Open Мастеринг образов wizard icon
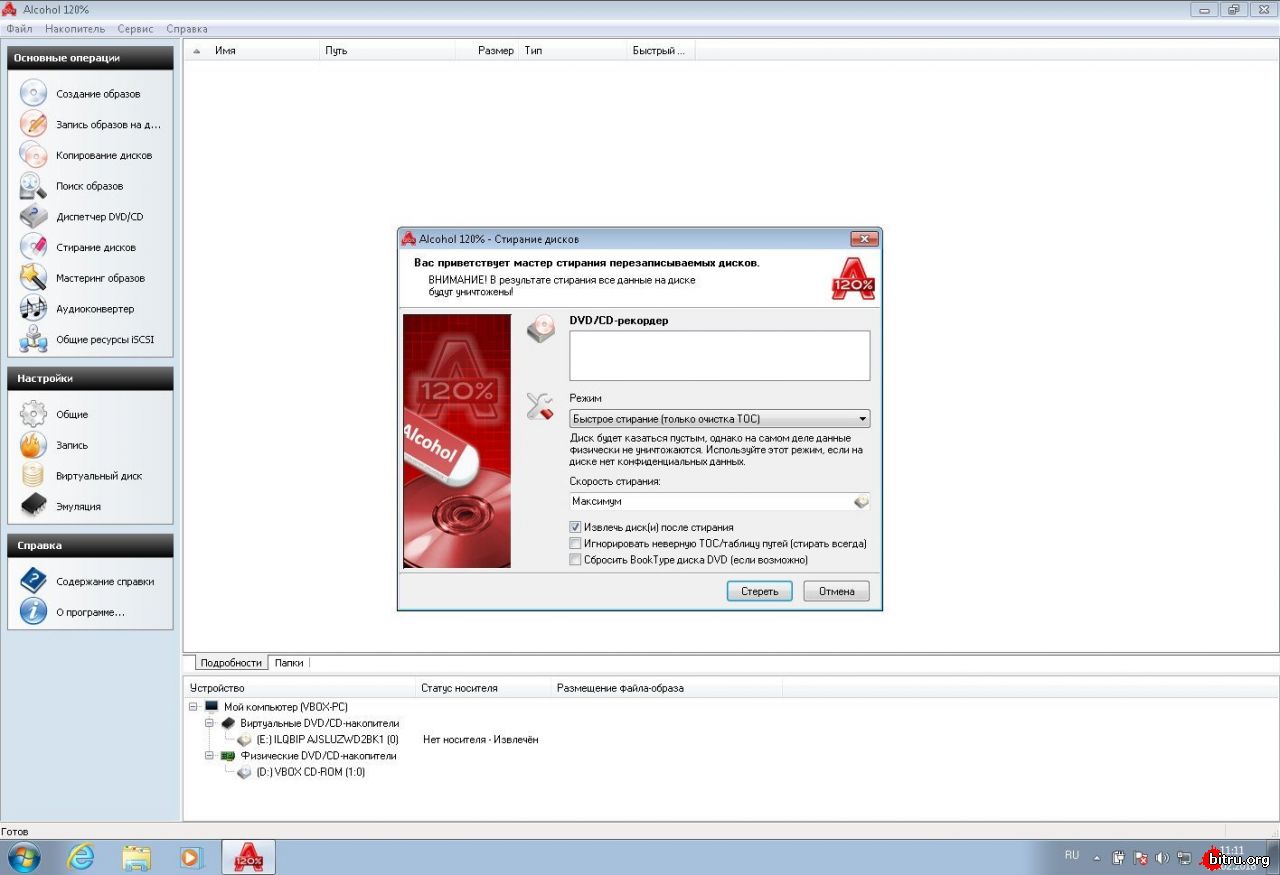The width and height of the screenshot is (1280, 875). (33, 278)
